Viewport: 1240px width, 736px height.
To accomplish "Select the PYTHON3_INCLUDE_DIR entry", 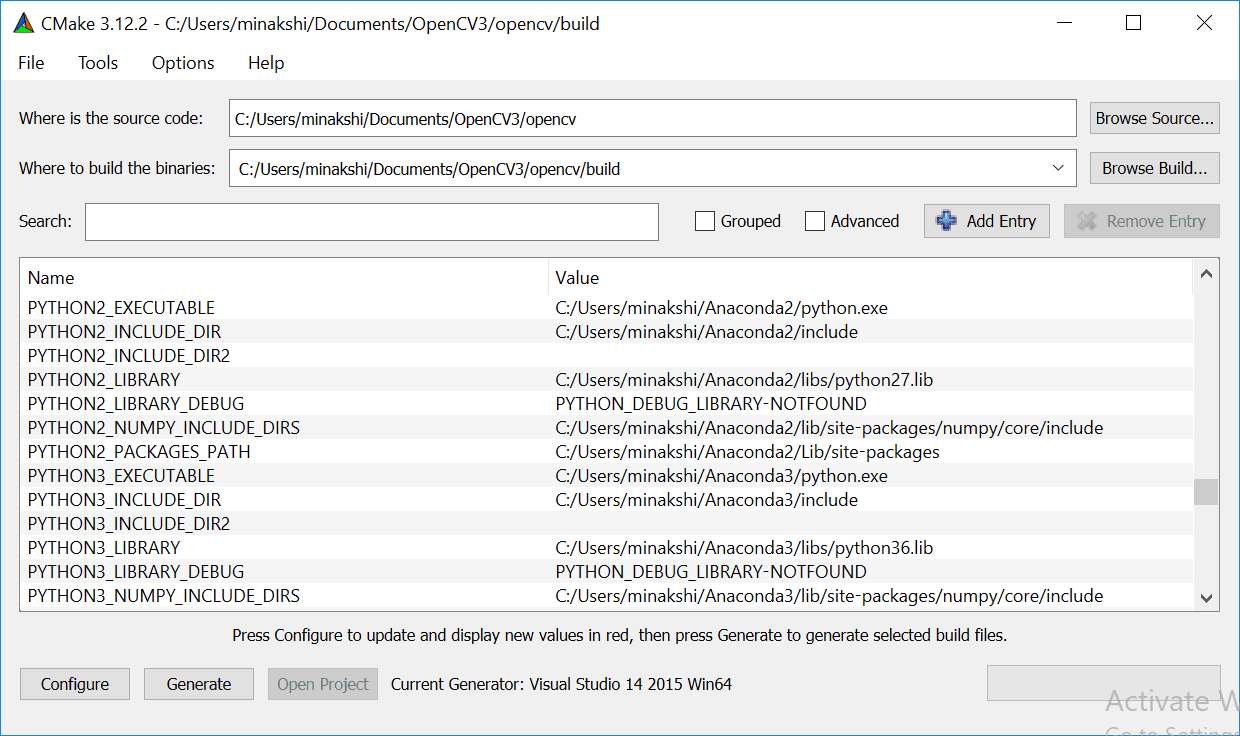I will 124,499.
